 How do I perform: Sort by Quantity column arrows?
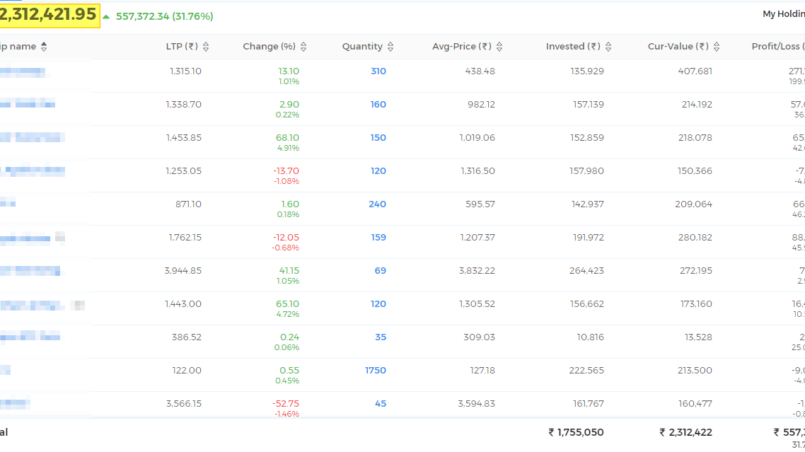pyautogui.click(x=390, y=47)
